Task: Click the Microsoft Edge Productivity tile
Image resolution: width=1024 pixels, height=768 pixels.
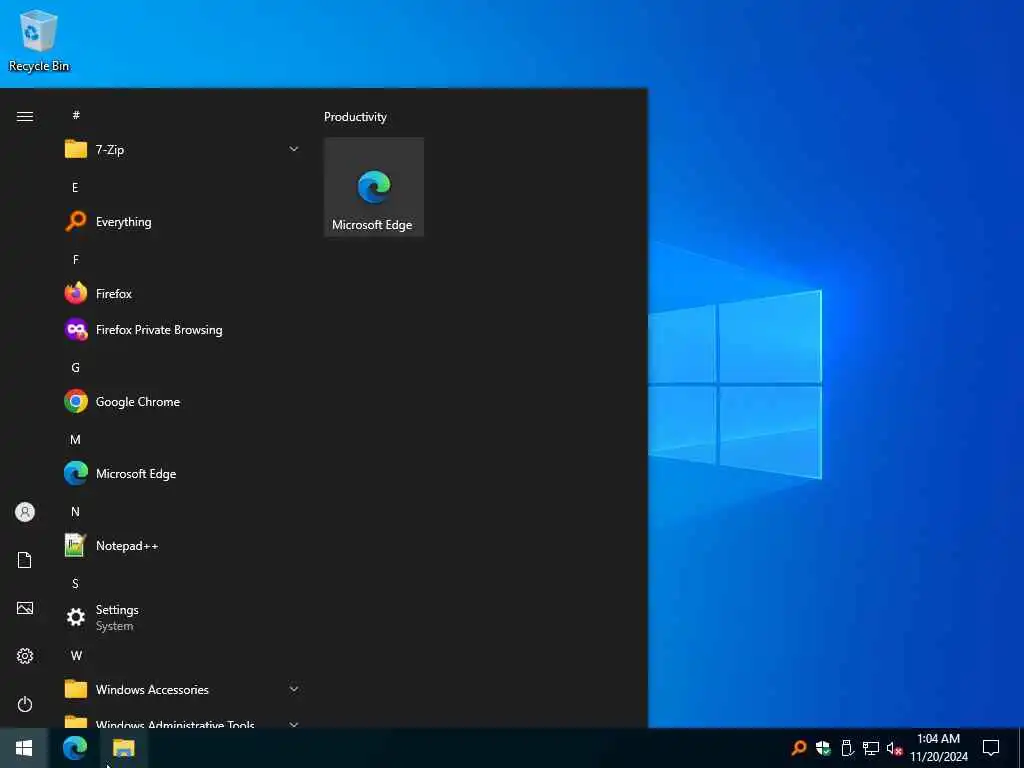Action: click(374, 187)
